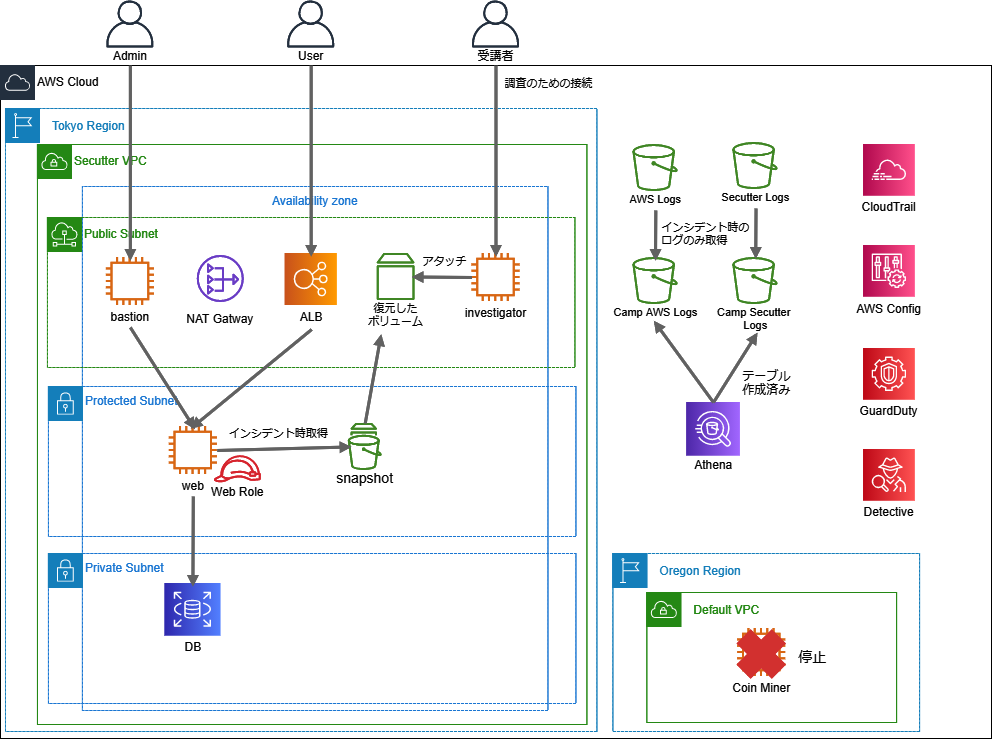The height and width of the screenshot is (739, 992).
Task: Select the NAT Gateway icon
Action: (x=220, y=279)
